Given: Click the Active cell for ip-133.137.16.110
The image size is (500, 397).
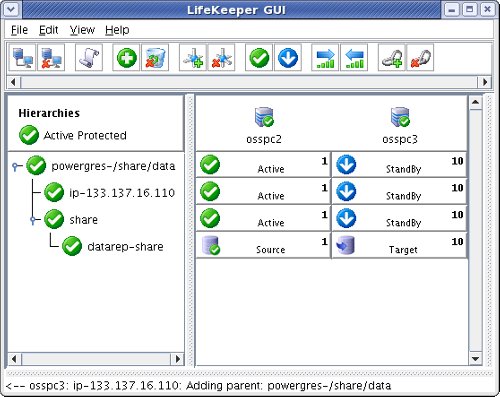Looking at the screenshot, I should click(x=263, y=192).
